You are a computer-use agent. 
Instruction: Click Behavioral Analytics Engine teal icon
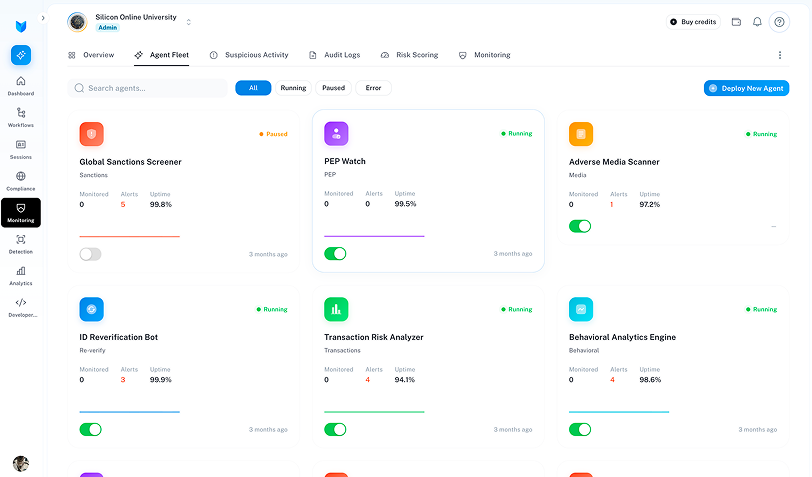click(581, 309)
